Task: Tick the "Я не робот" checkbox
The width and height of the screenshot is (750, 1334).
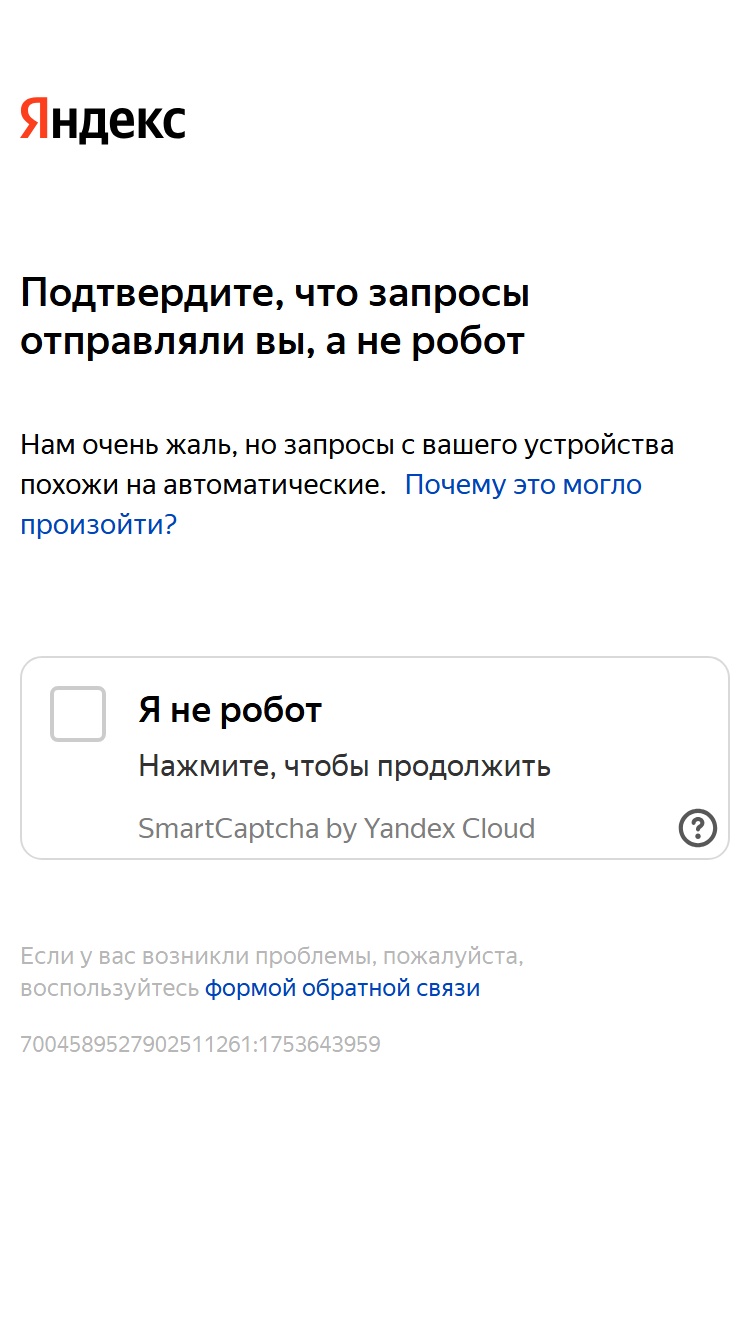Action: click(78, 714)
